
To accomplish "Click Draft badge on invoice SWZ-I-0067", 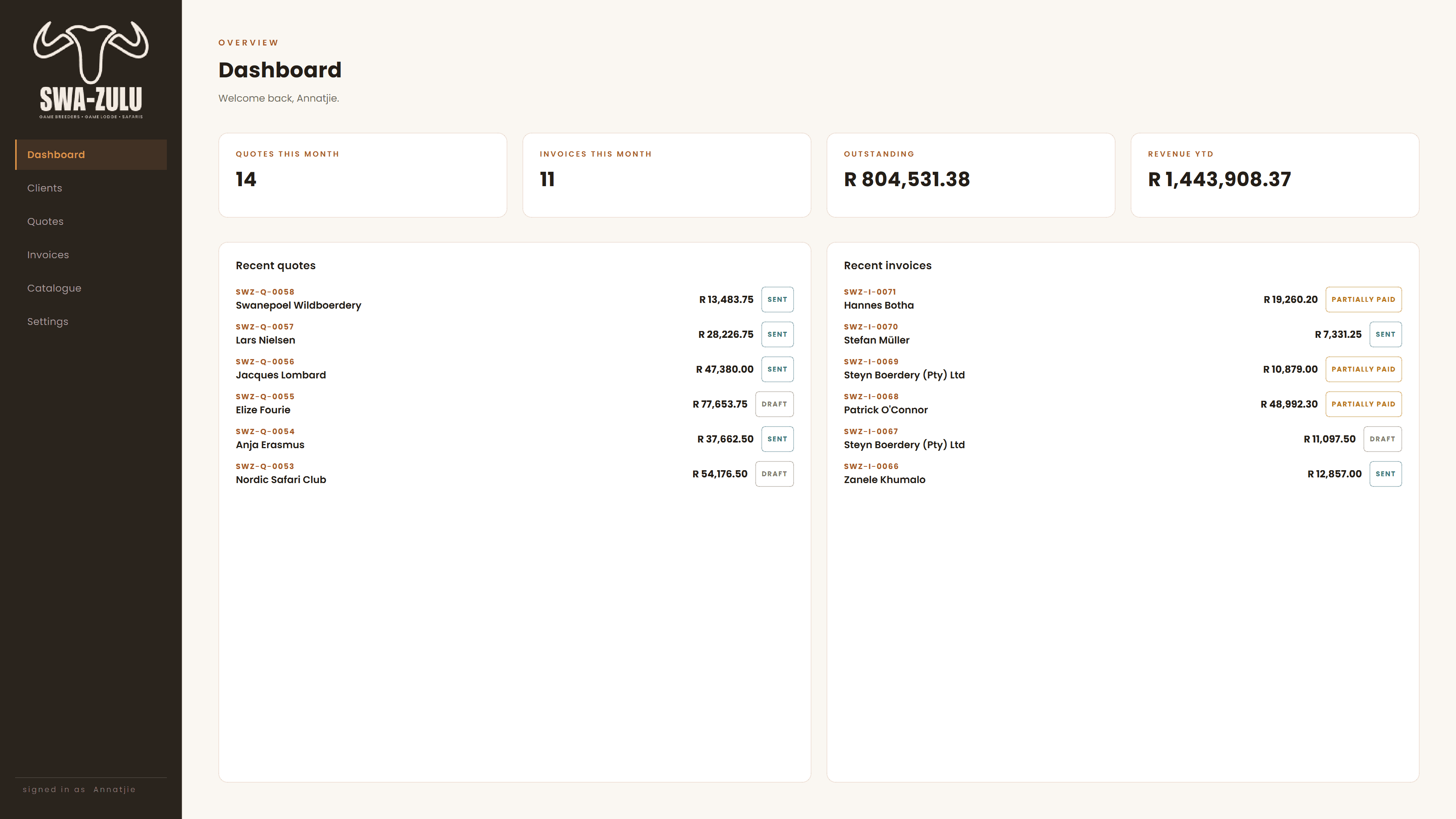I will click(1382, 439).
